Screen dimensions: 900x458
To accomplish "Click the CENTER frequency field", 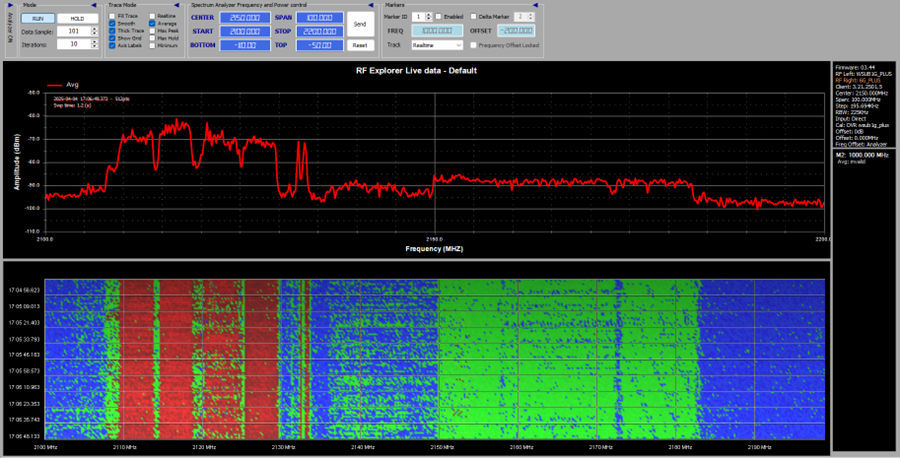I will coord(243,18).
